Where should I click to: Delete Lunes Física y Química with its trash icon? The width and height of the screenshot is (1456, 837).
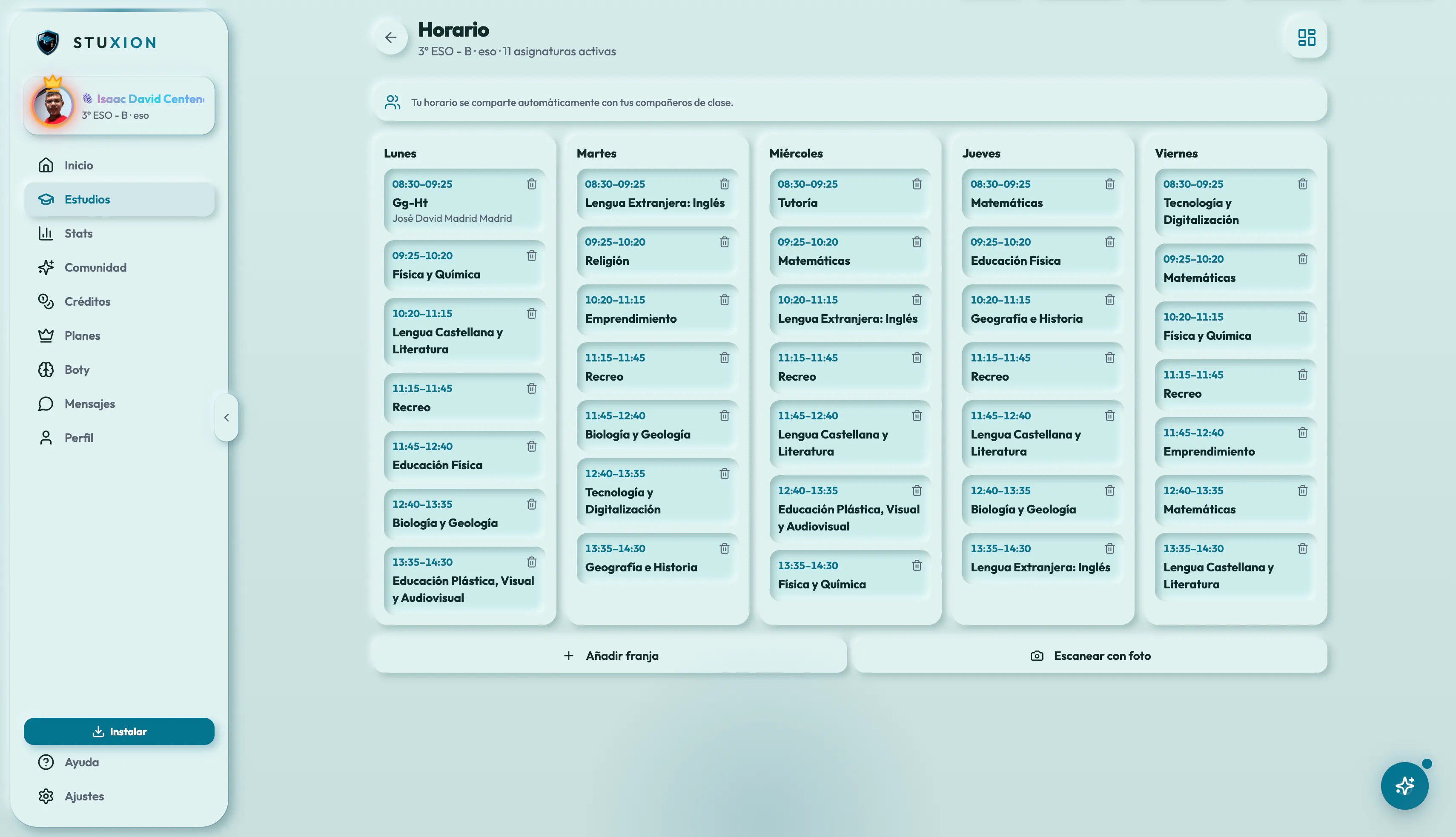(532, 255)
